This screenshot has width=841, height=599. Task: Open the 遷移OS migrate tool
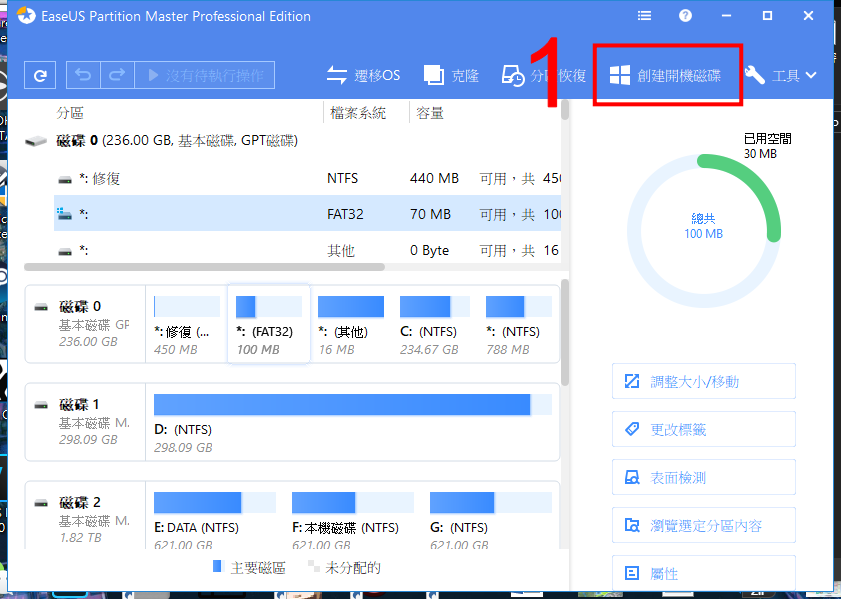[x=363, y=76]
